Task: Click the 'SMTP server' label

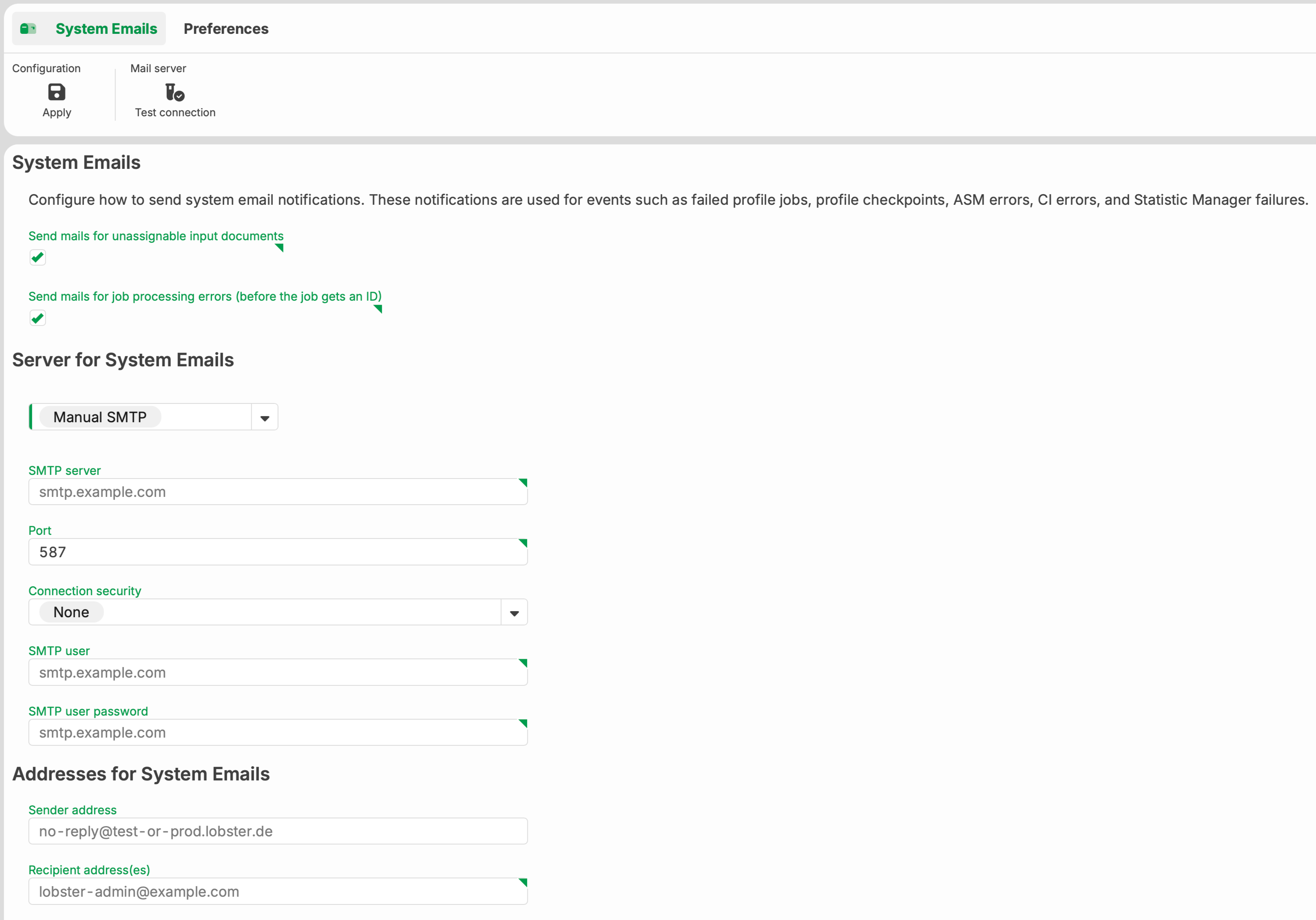Action: click(x=65, y=470)
